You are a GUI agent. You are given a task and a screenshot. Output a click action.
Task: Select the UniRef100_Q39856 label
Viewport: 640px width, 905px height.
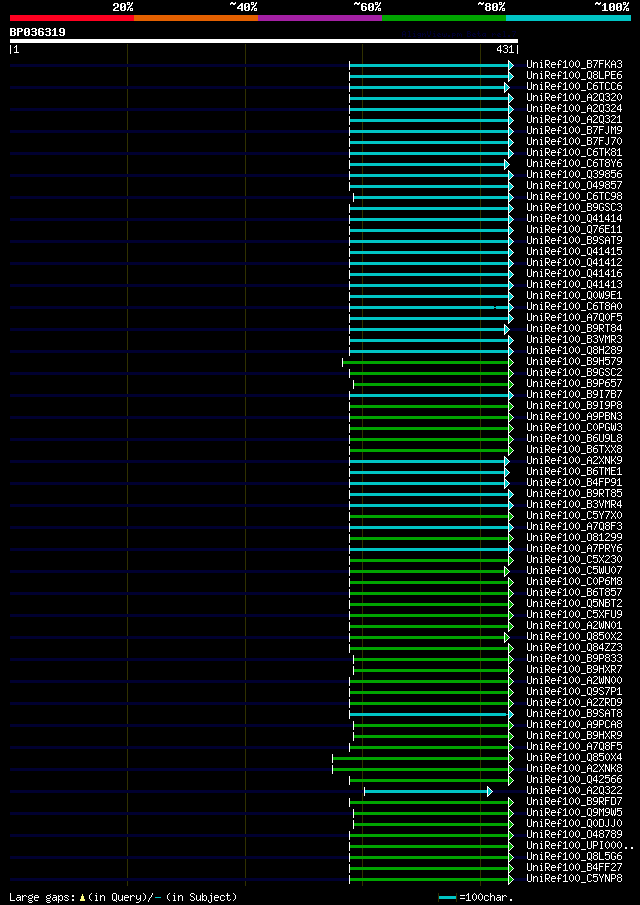(574, 174)
